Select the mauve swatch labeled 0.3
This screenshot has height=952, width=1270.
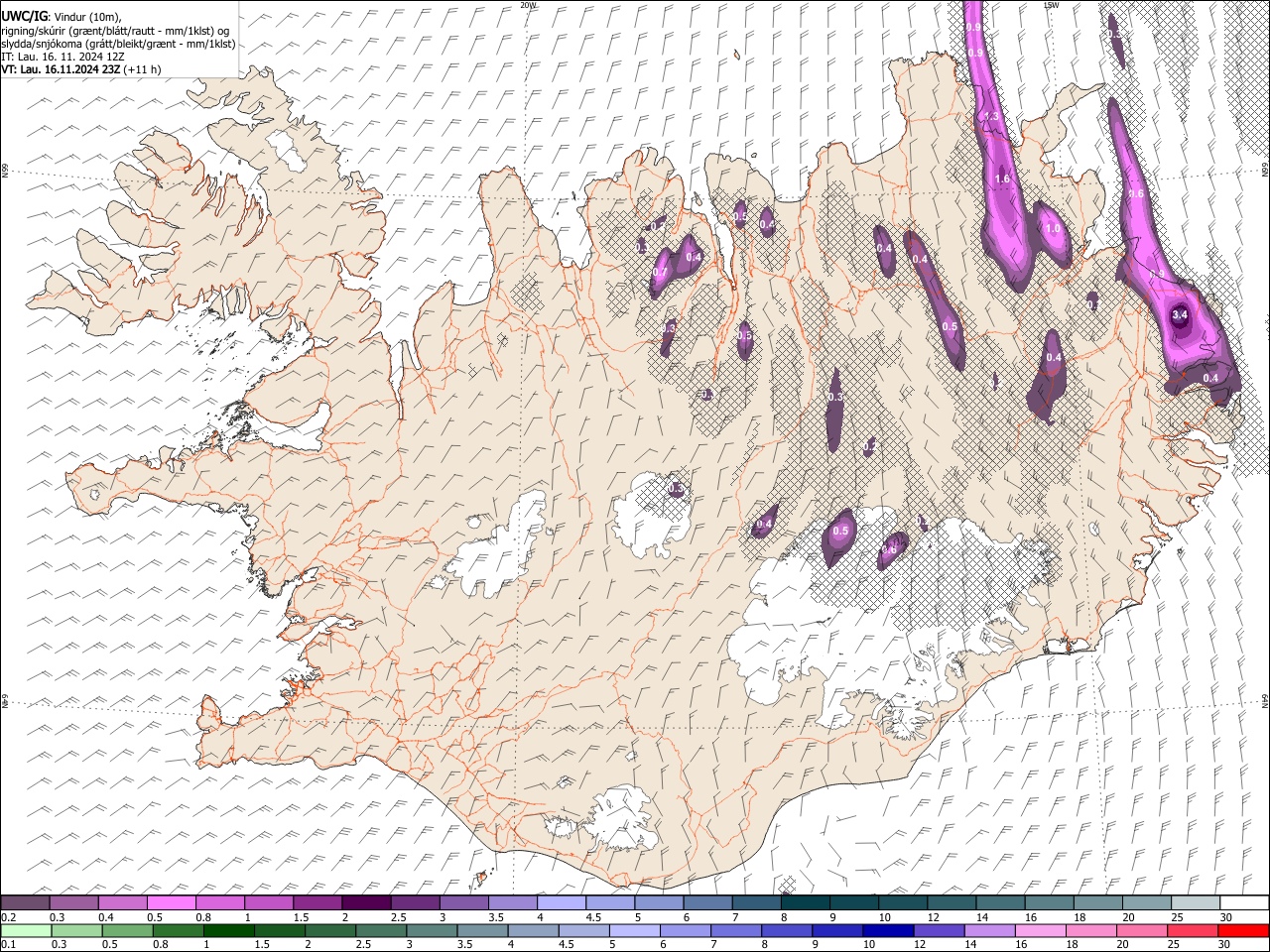74,902
